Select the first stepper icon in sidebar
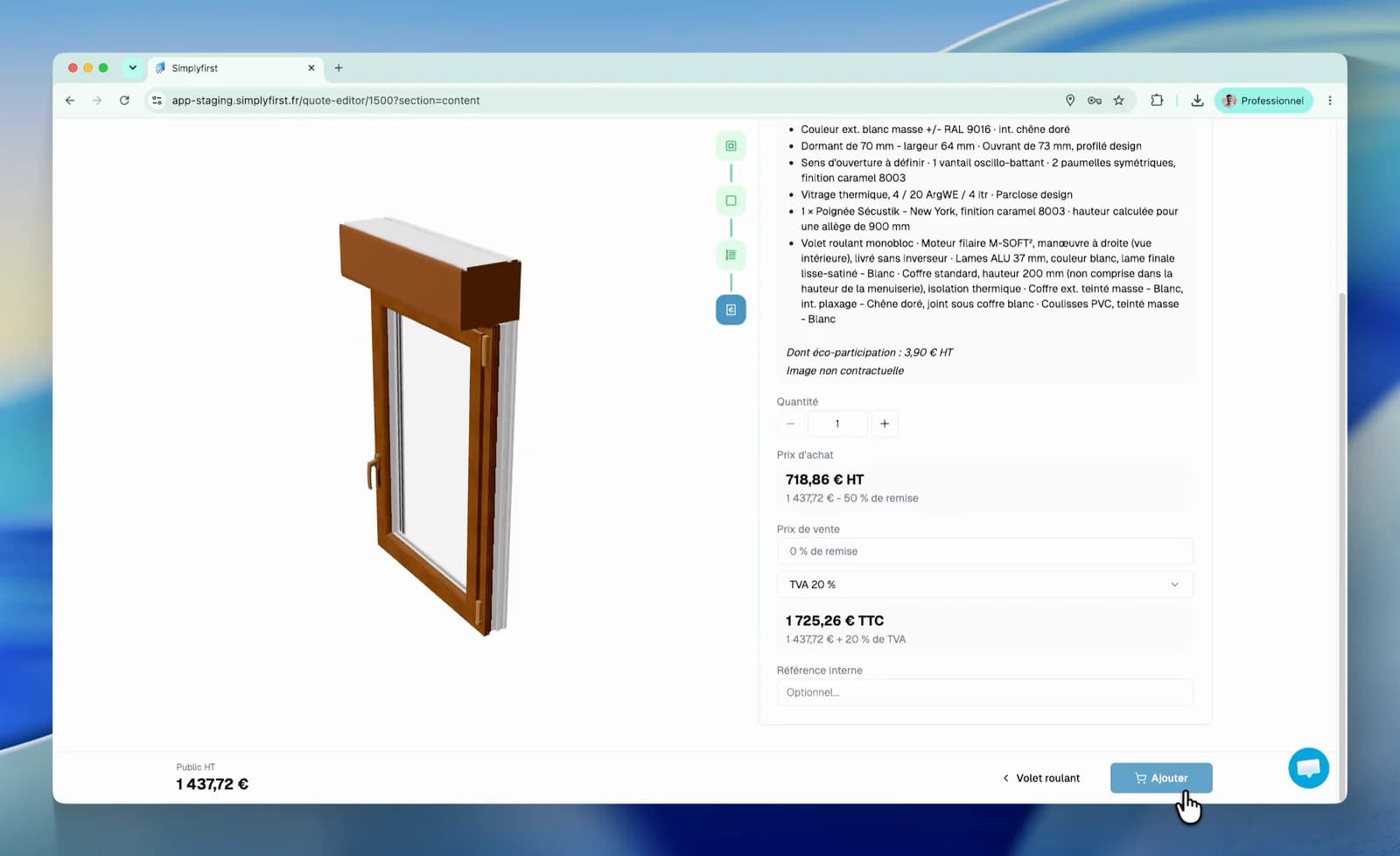This screenshot has width=1400, height=856. (731, 146)
